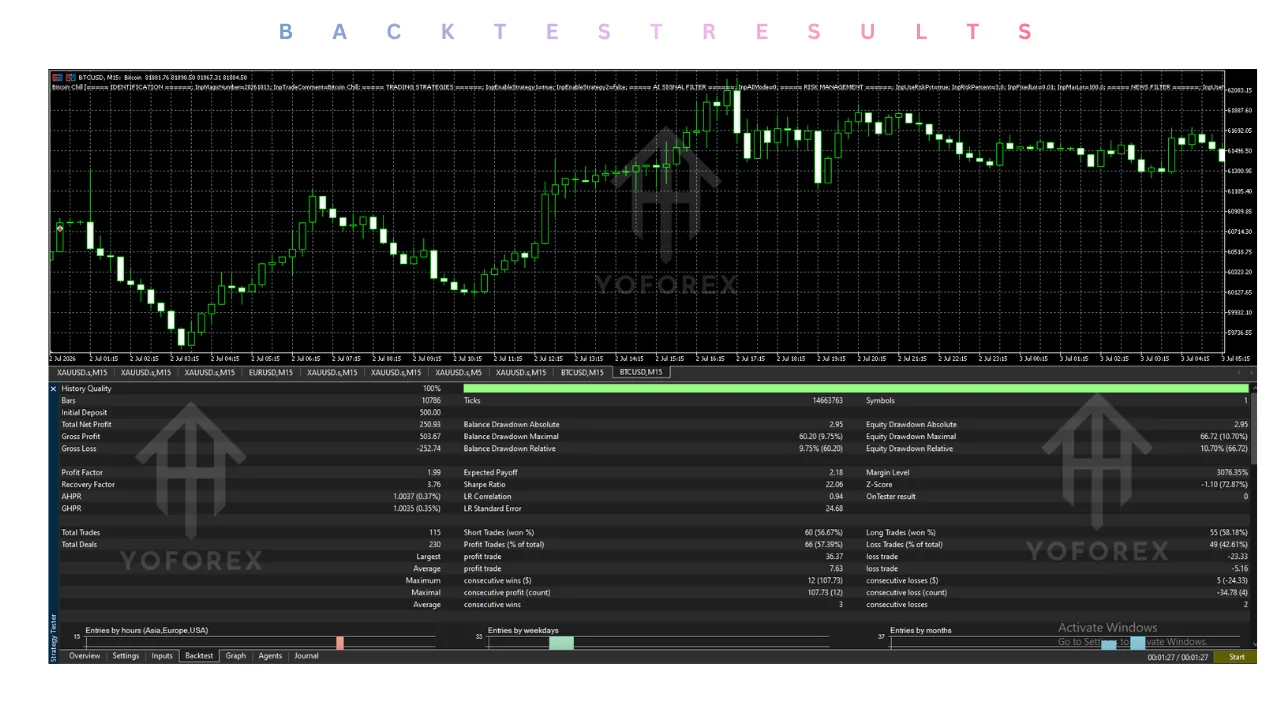Click the History Quality 100% value
This screenshot has height=720, width=1280.
432,388
